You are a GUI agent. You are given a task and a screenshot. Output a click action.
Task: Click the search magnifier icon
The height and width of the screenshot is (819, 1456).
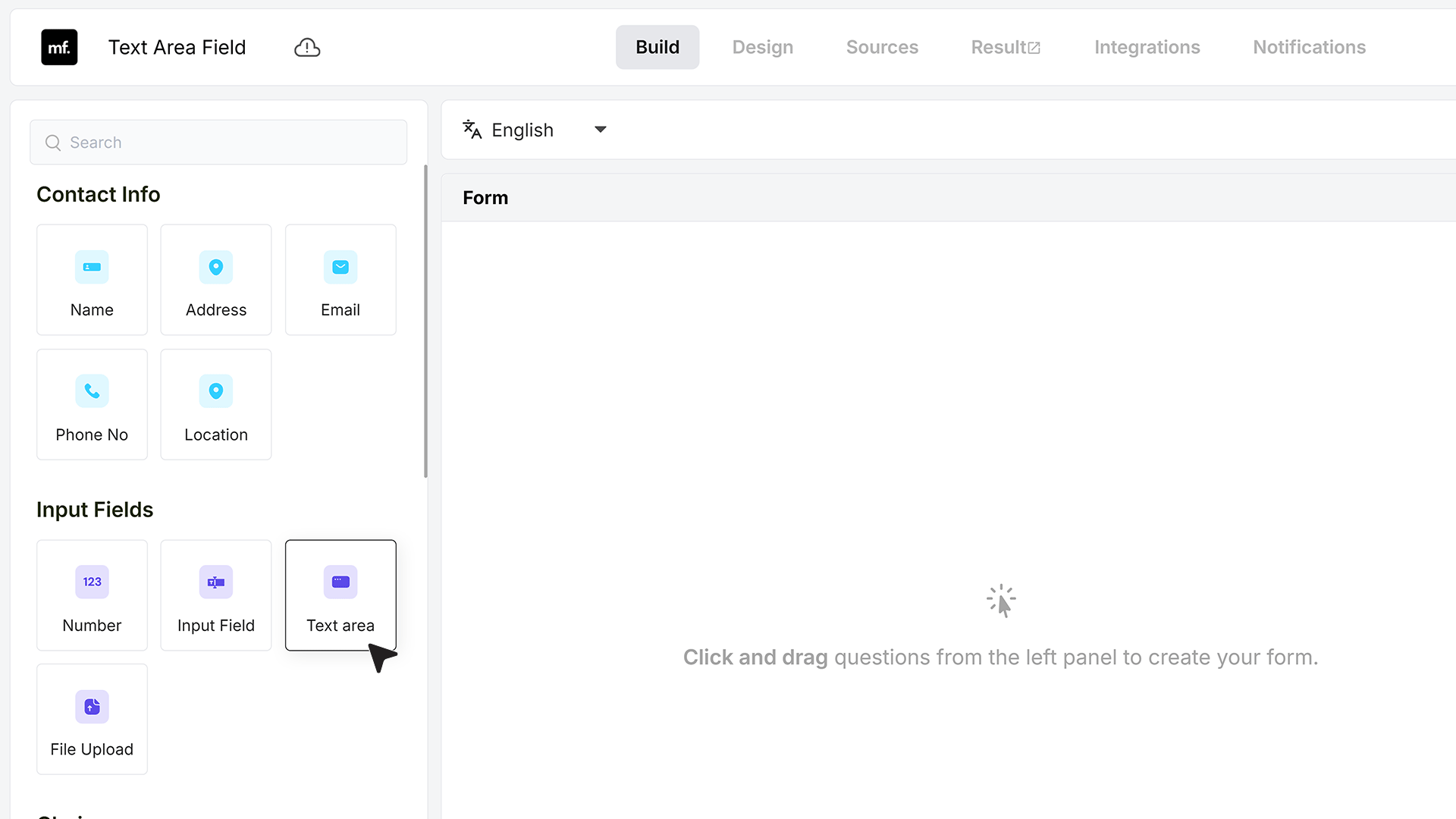[53, 143]
